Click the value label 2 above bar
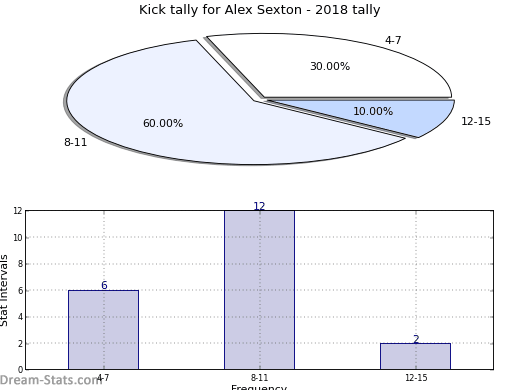 pyautogui.click(x=416, y=339)
